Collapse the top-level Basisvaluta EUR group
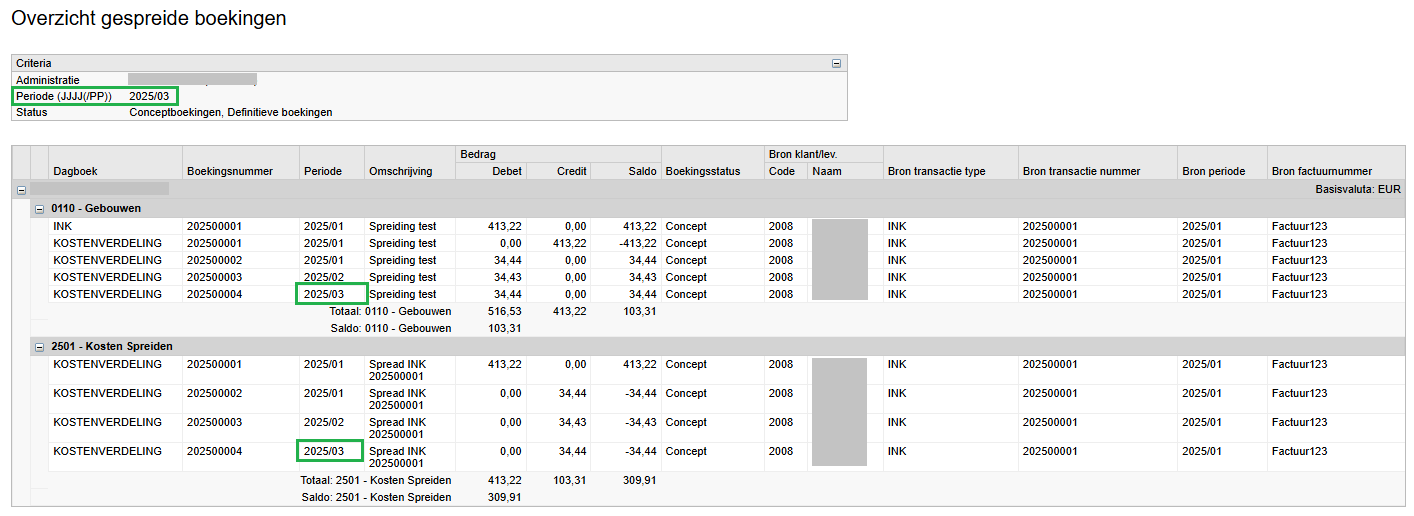This screenshot has height=516, width=1414. (20, 189)
